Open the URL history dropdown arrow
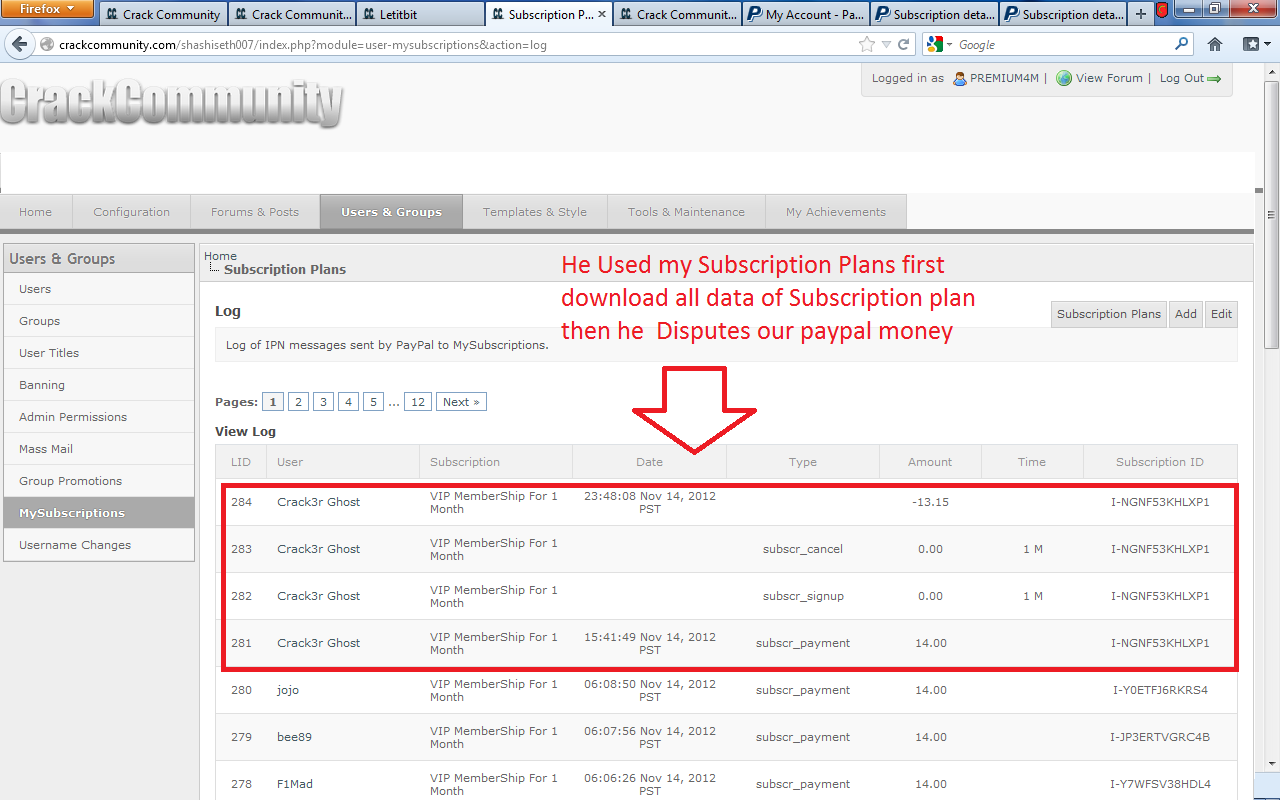This screenshot has height=800, width=1280. pos(886,45)
